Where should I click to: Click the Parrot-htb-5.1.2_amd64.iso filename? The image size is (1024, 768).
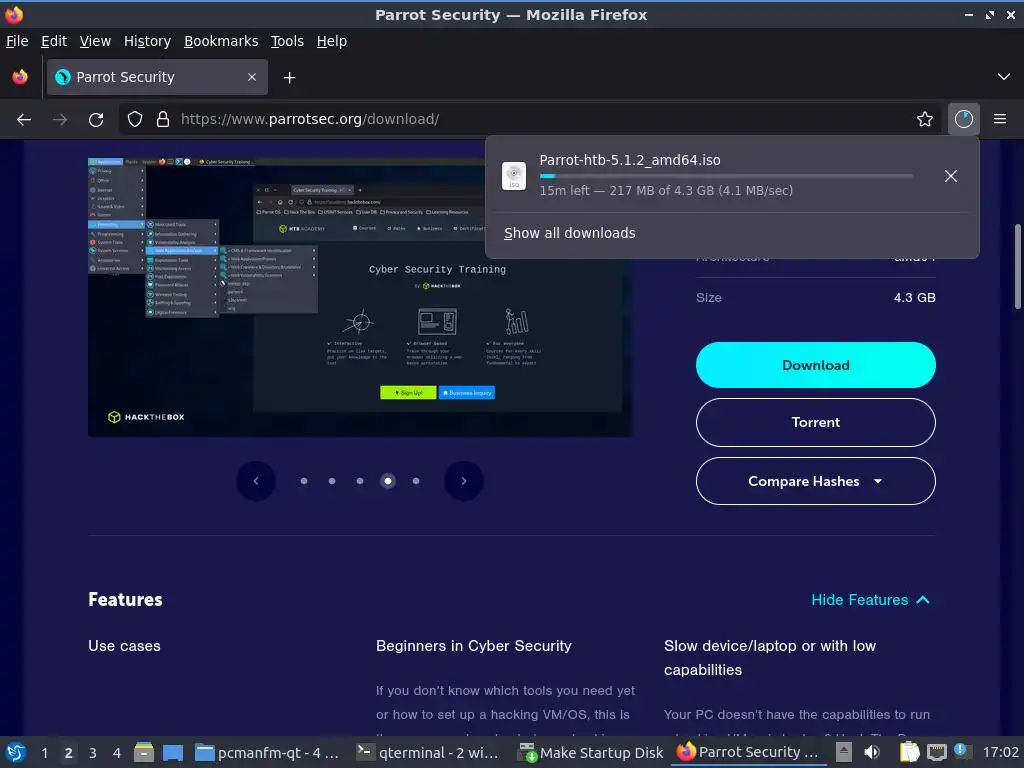[630, 160]
